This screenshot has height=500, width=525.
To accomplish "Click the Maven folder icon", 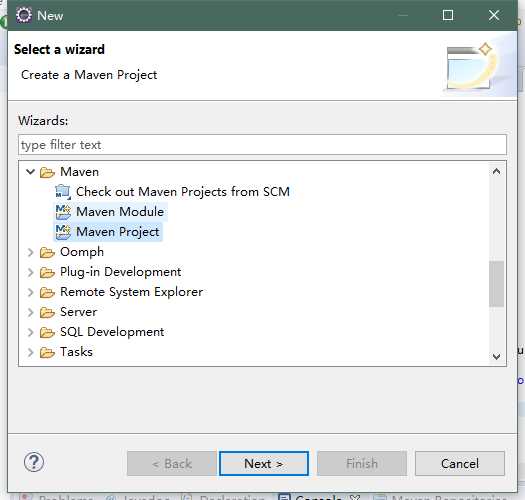I will click(47, 172).
